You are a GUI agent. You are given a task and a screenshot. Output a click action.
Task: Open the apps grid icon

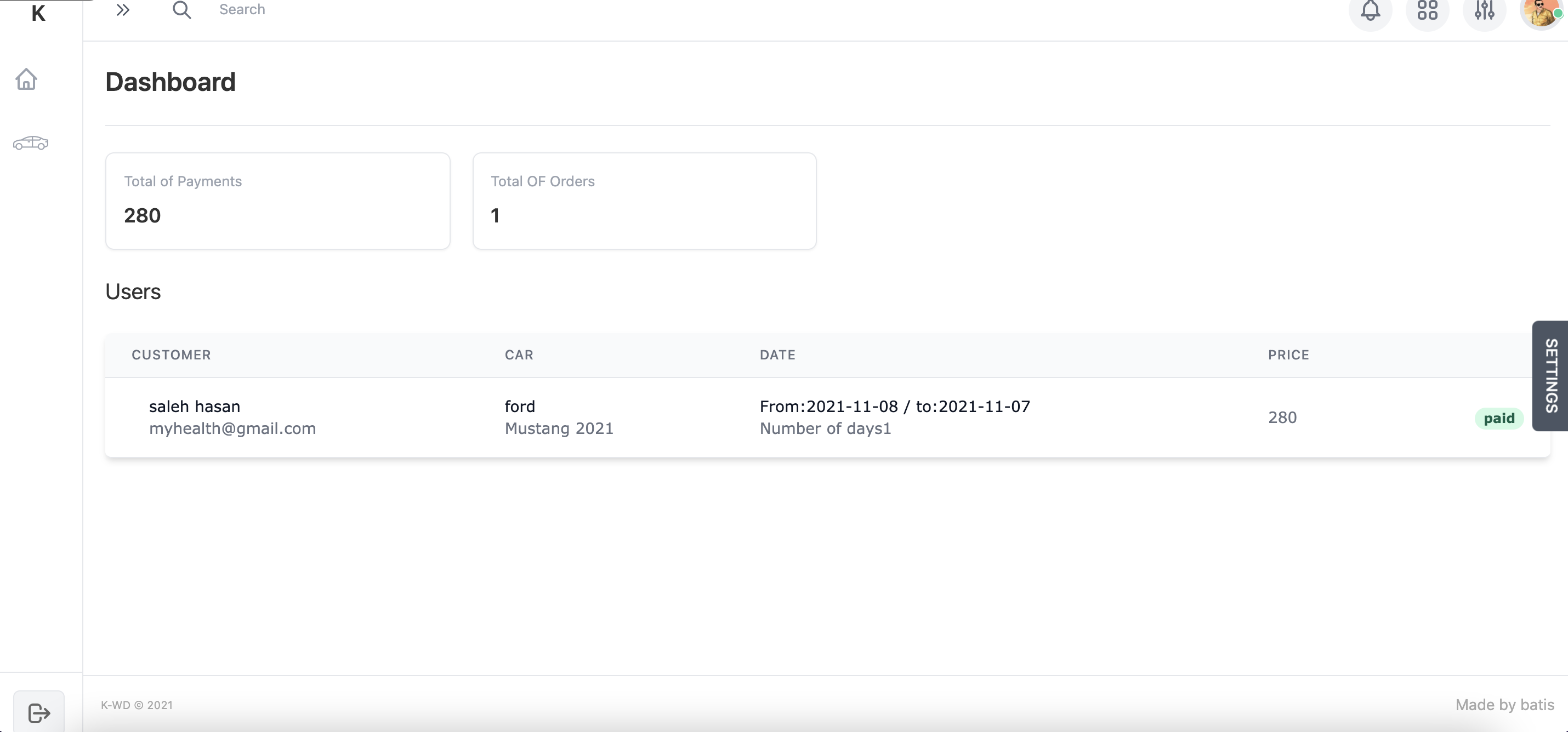point(1428,10)
